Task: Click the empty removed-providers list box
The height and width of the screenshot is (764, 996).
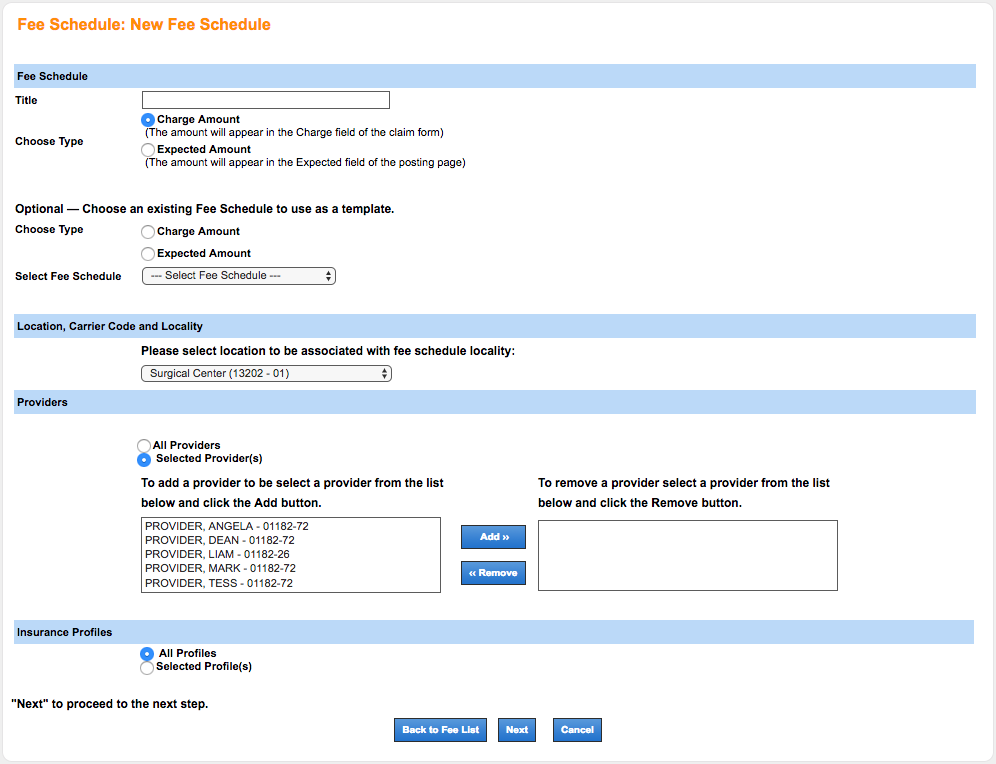Action: pyautogui.click(x=687, y=557)
